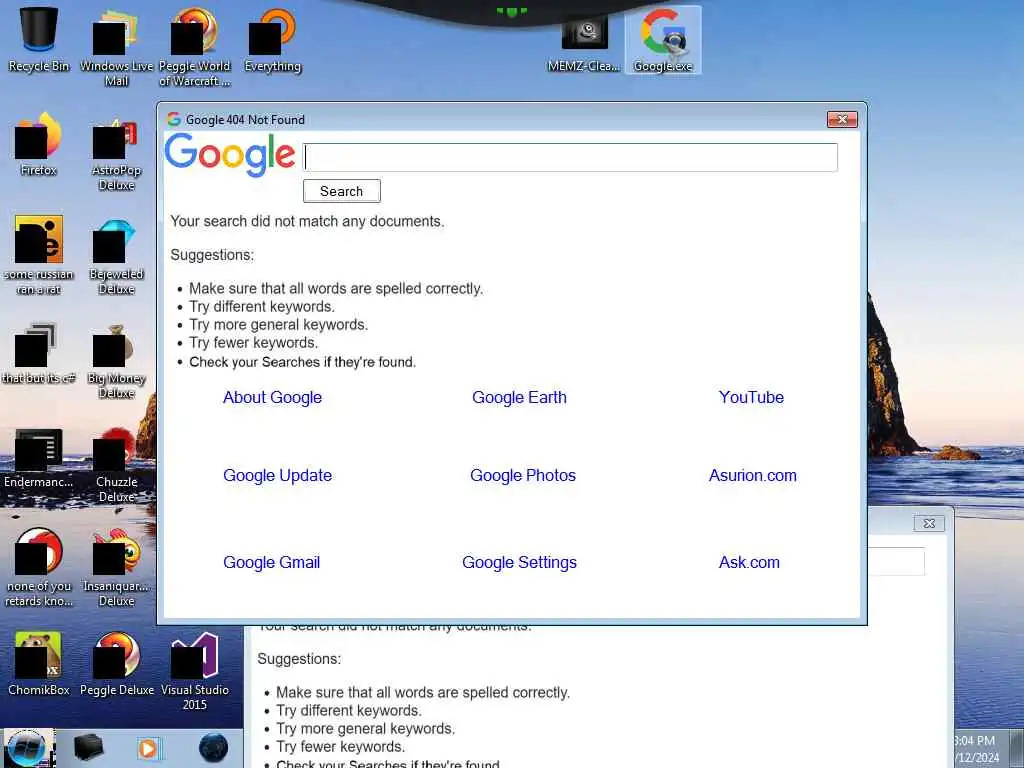
Task: Open the Ask.com link
Action: click(x=749, y=562)
